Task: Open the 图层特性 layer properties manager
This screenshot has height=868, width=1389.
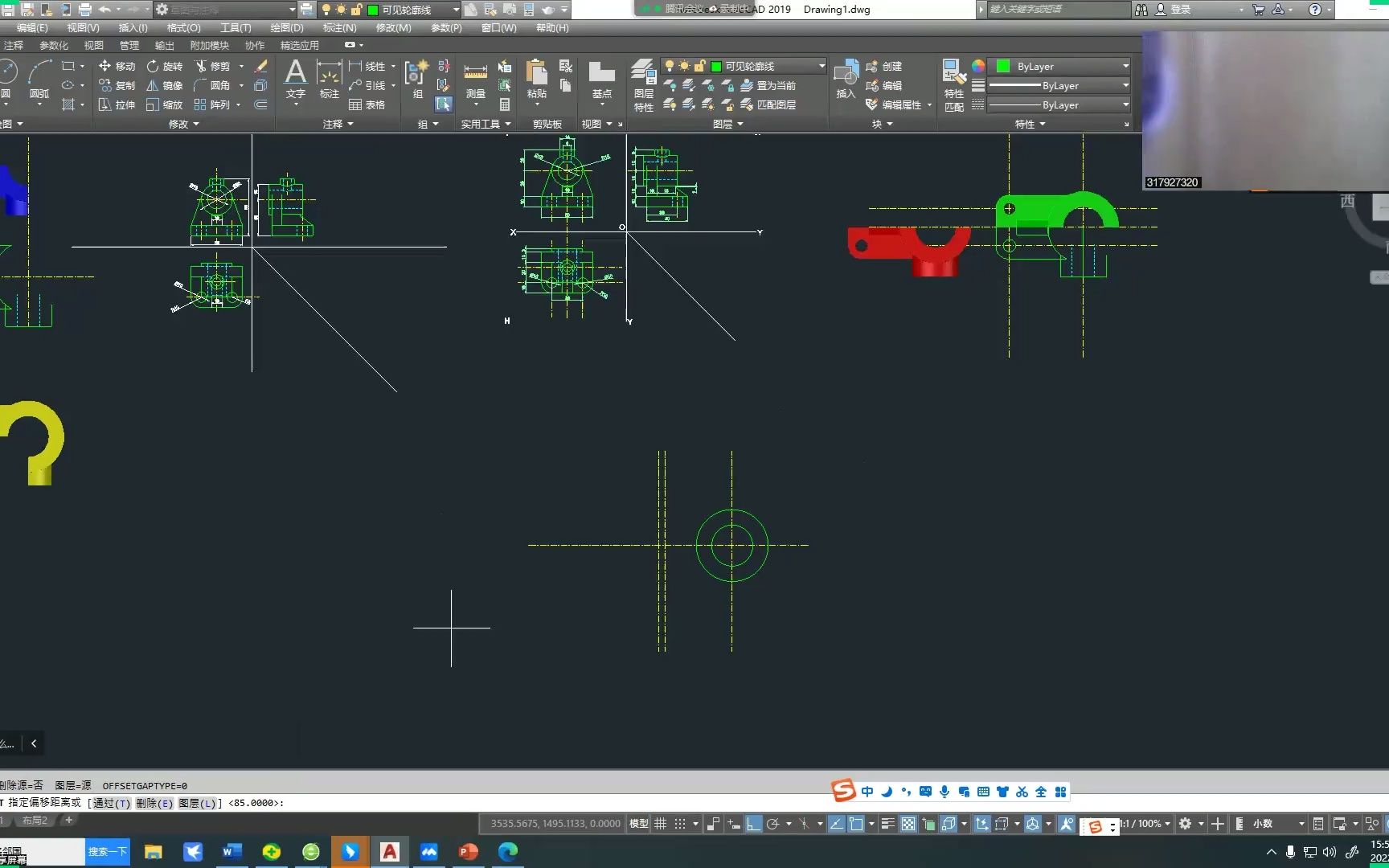Action: [x=643, y=80]
